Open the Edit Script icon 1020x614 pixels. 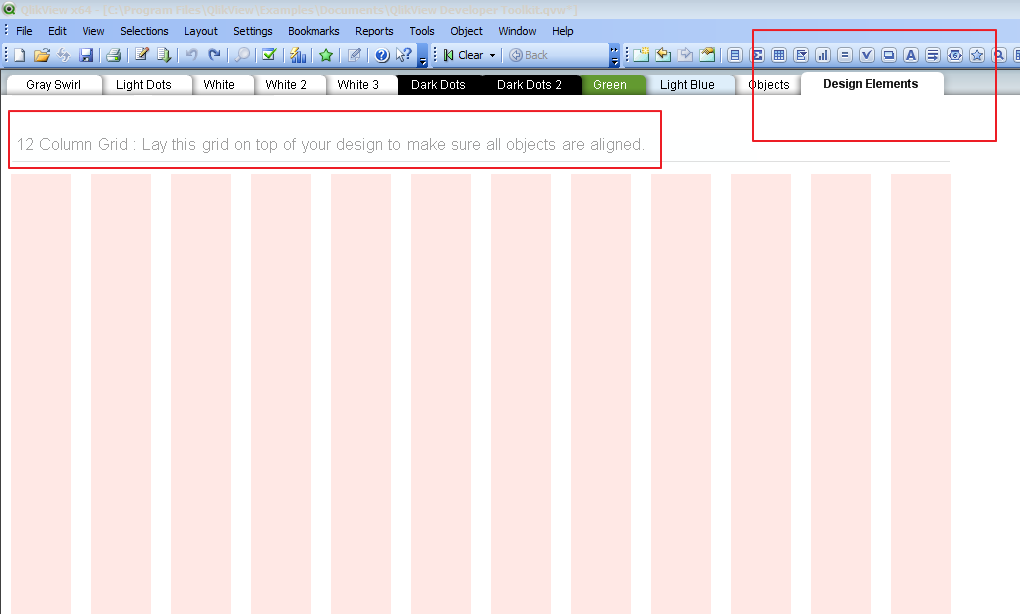(x=142, y=55)
